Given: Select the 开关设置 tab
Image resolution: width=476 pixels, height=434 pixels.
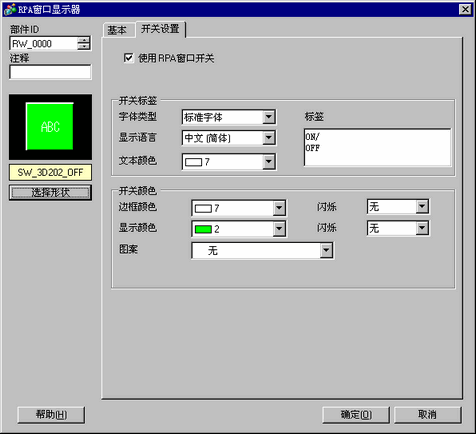Looking at the screenshot, I should tap(160, 29).
